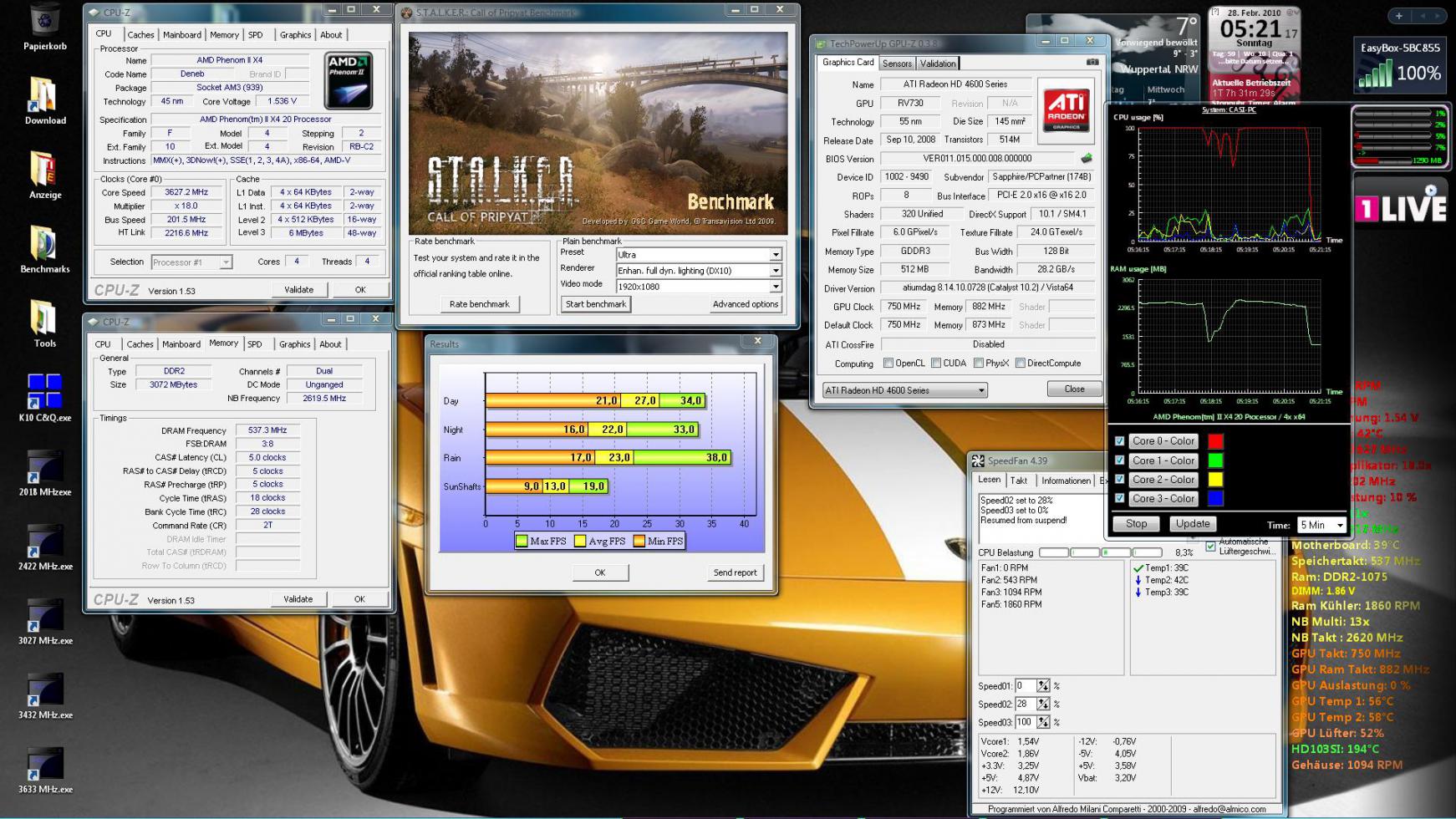Click the top CPU-Z window title icon

click(93, 13)
